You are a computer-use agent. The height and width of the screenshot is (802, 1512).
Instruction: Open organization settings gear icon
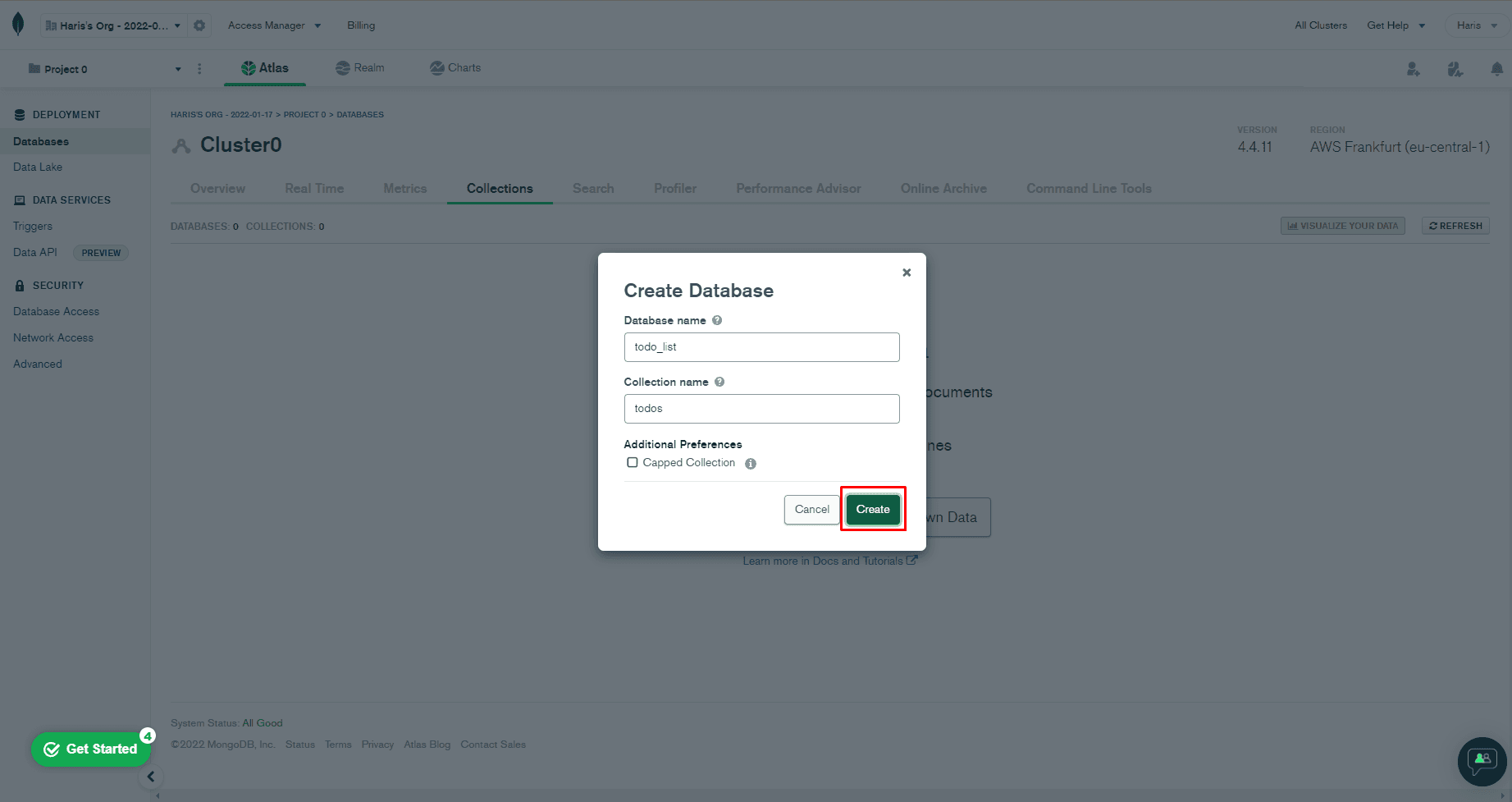click(199, 25)
